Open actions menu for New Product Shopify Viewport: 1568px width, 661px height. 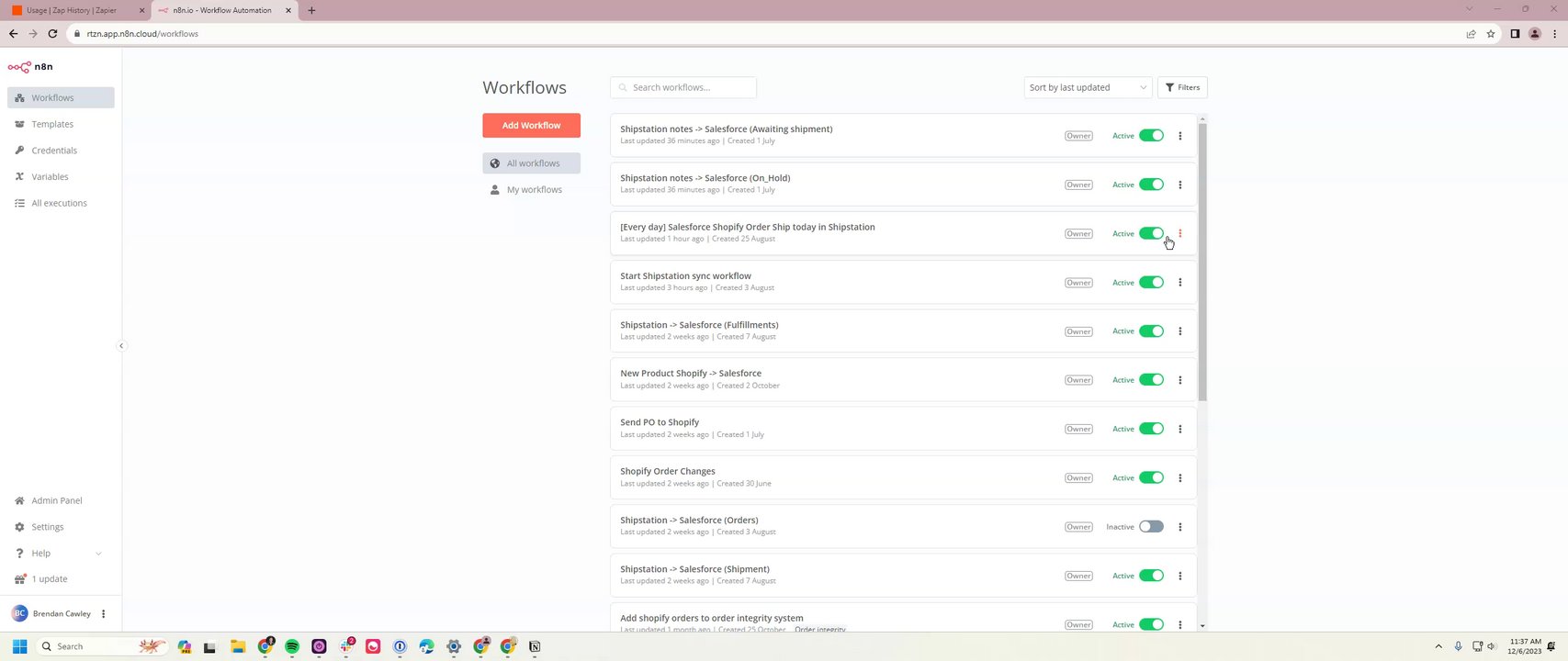1180,380
